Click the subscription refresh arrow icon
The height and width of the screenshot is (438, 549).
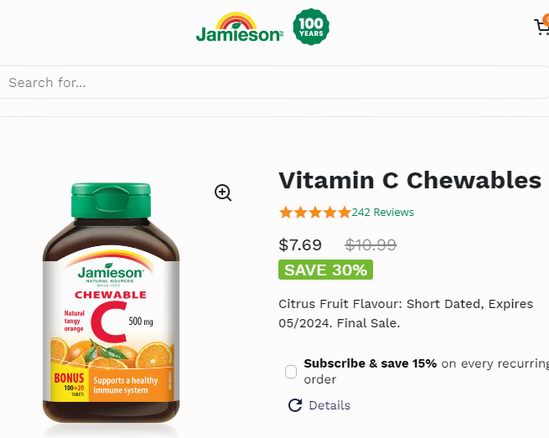pos(295,405)
